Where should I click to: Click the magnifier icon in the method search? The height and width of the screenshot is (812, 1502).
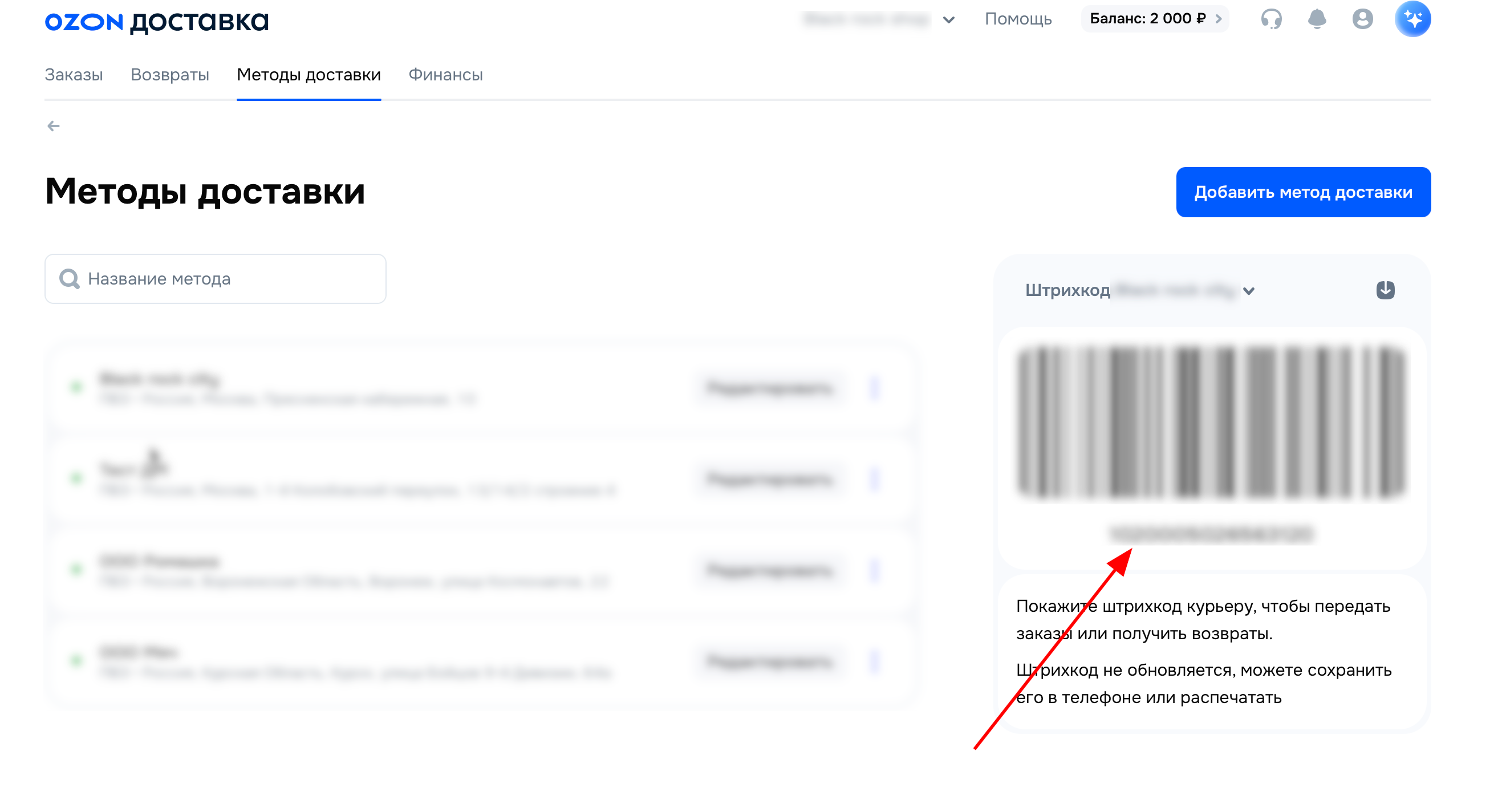(70, 279)
